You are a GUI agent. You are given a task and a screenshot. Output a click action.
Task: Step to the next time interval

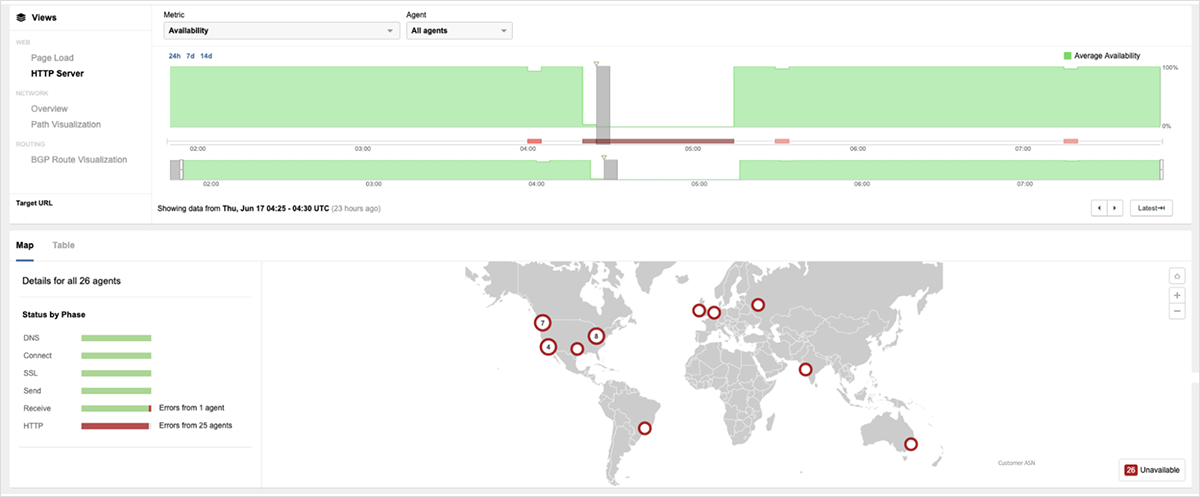(1114, 208)
